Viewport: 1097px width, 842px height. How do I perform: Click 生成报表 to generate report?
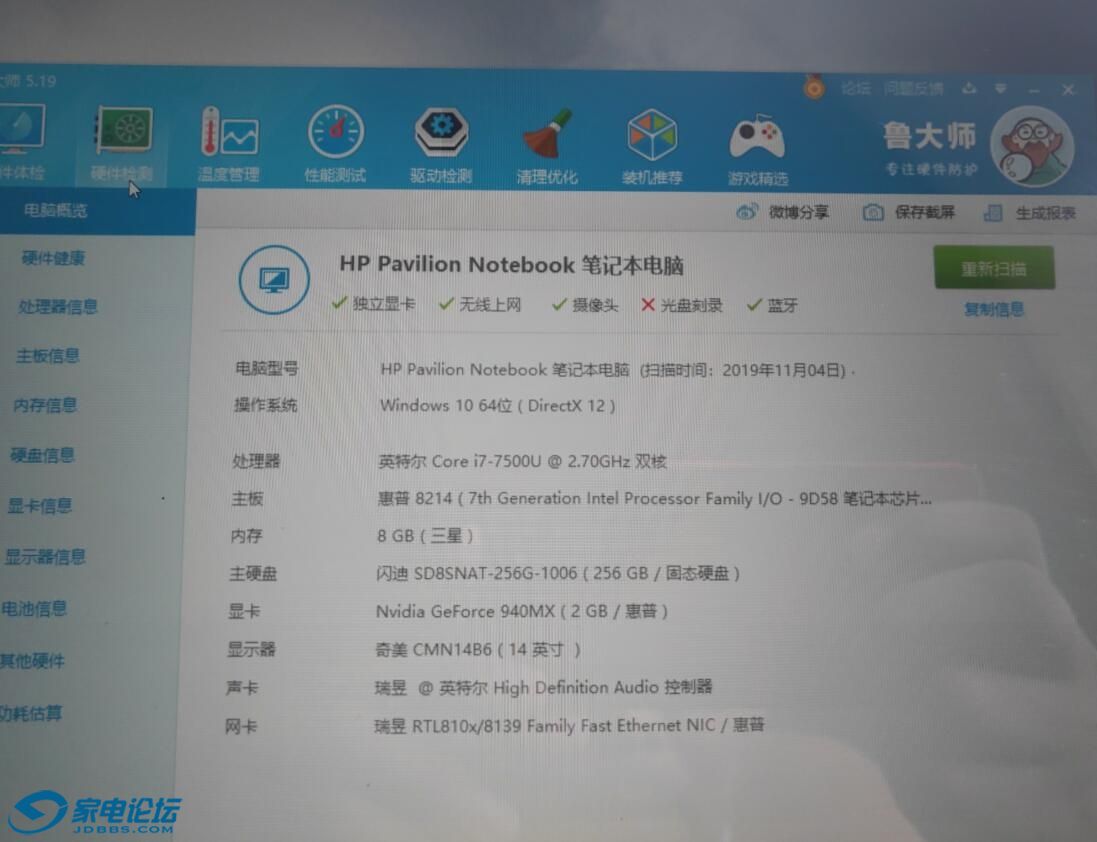coord(1045,213)
